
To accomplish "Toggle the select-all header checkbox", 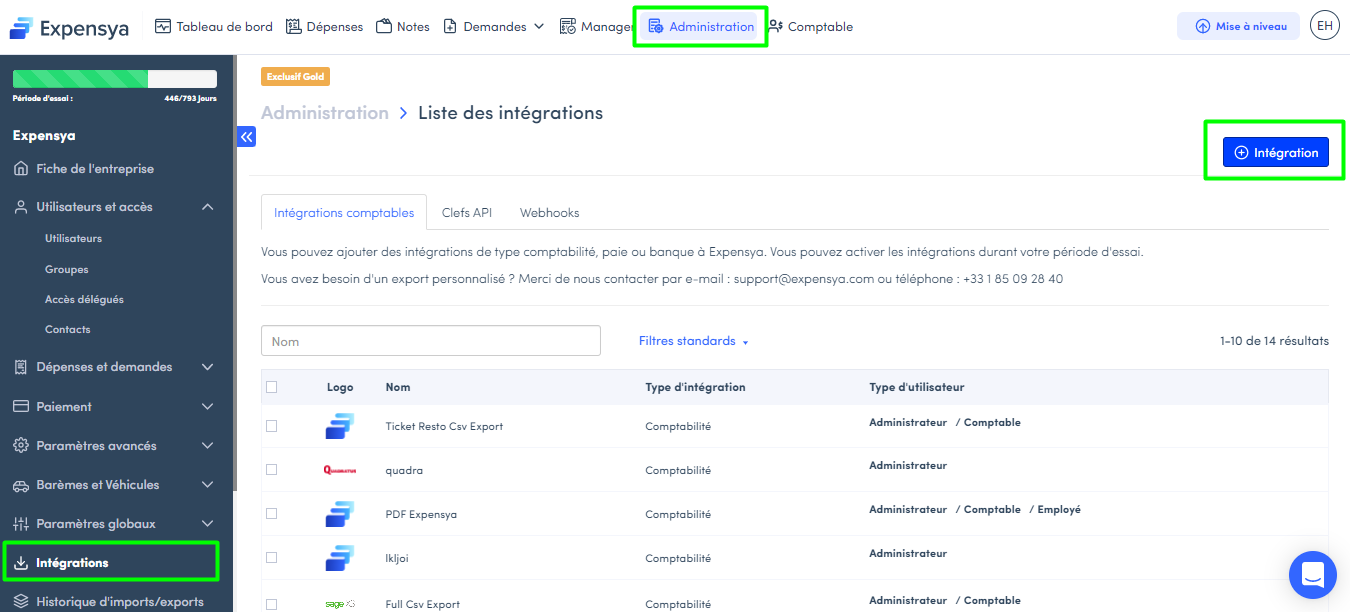I will [271, 387].
